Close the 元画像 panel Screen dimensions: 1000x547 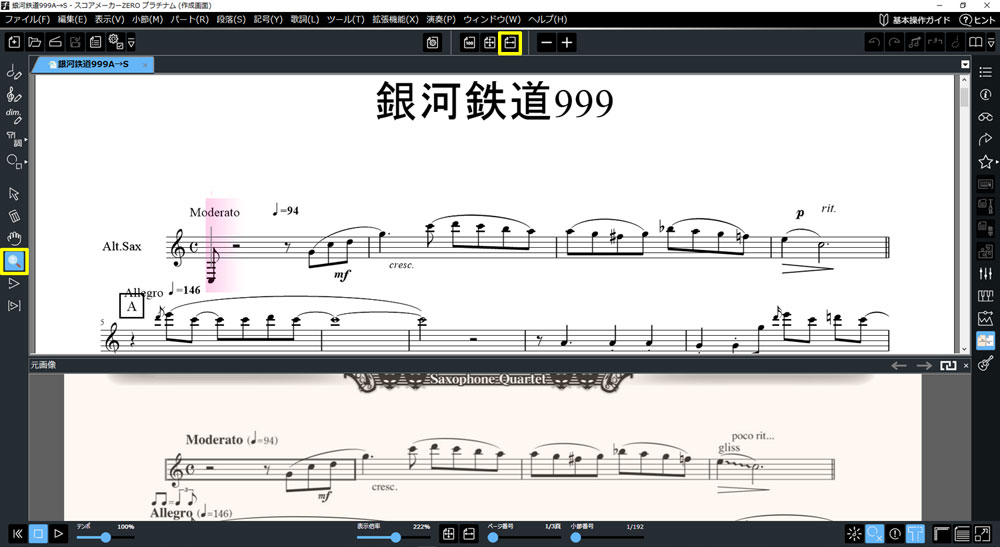[966, 365]
